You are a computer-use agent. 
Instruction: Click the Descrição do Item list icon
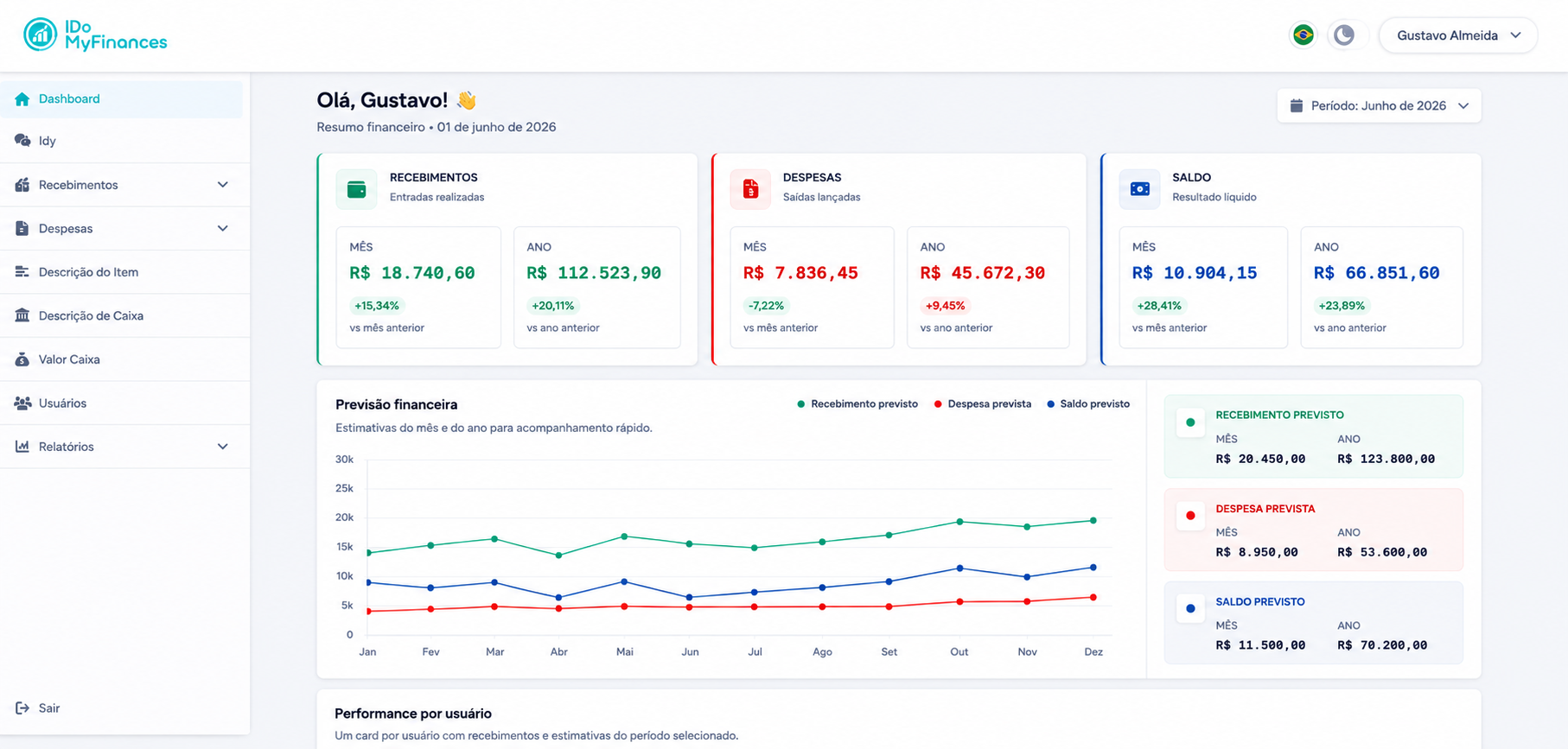tap(22, 272)
